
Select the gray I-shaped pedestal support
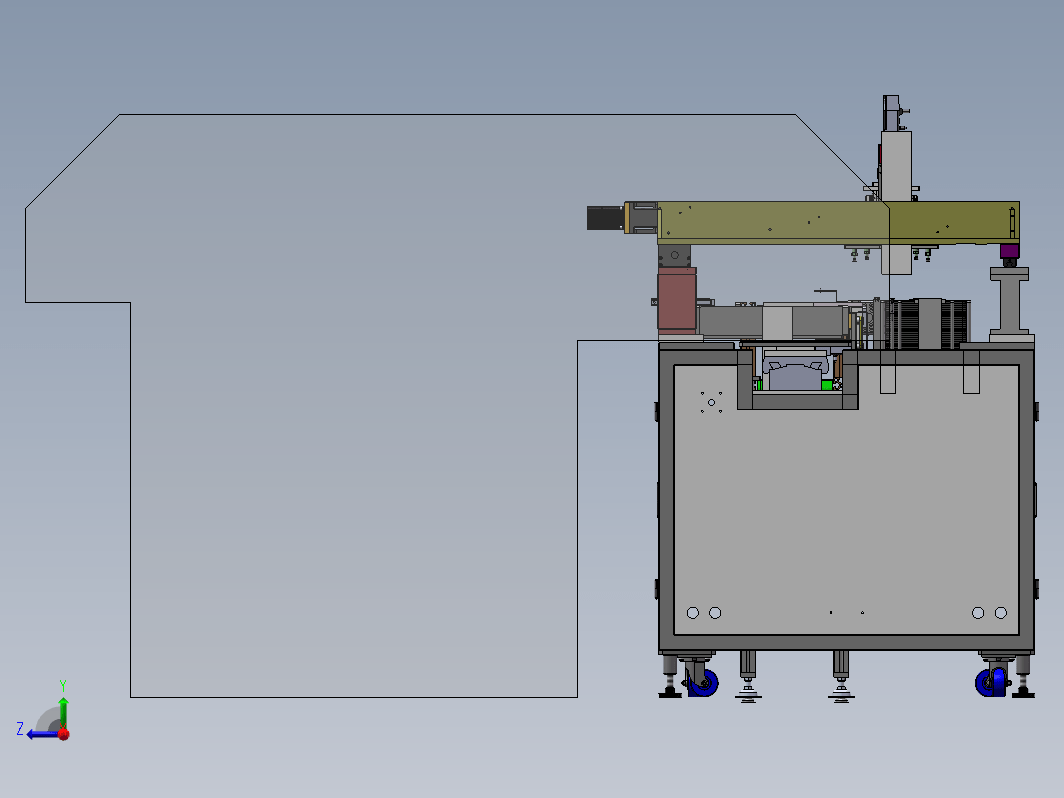pyautogui.click(x=1010, y=303)
